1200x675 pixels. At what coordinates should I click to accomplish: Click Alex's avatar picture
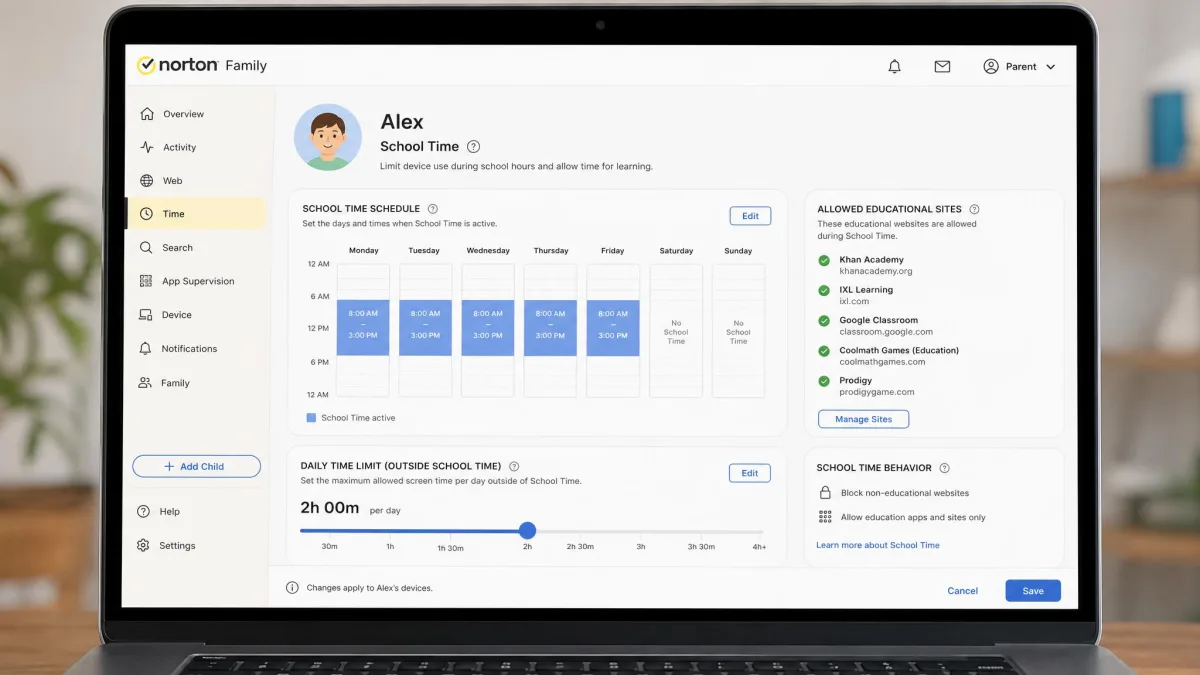[x=328, y=137]
